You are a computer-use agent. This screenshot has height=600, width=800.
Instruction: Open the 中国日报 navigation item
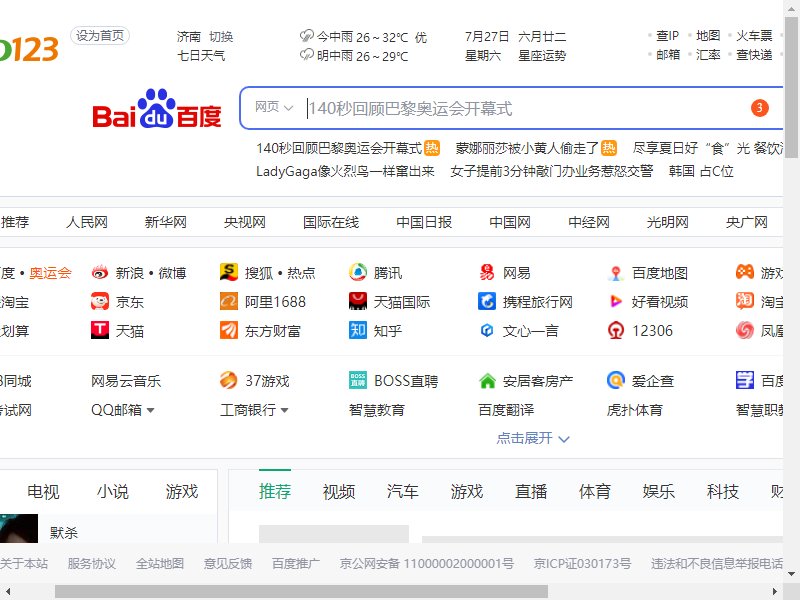click(x=424, y=222)
